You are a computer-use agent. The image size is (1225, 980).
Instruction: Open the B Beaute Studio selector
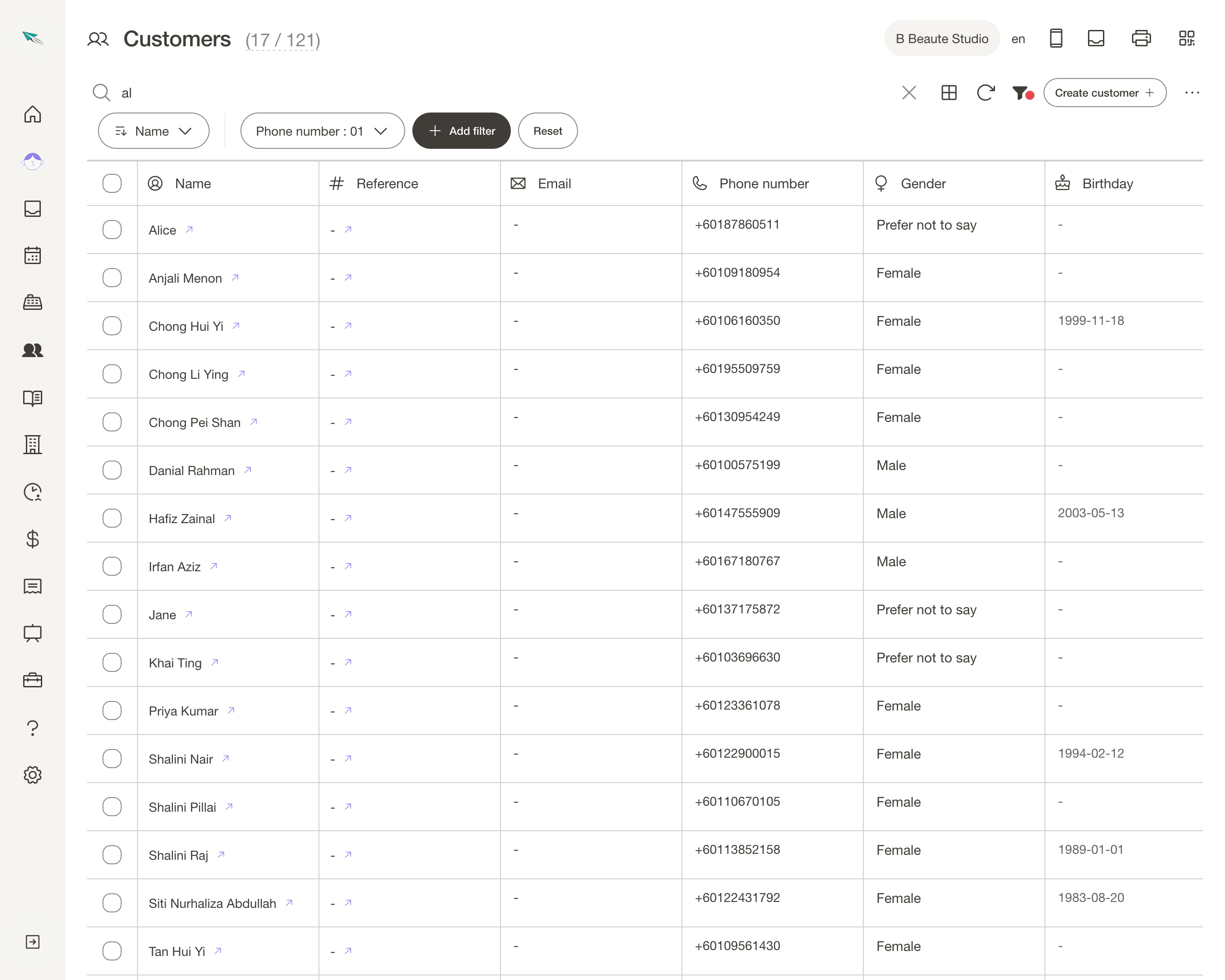(x=941, y=39)
